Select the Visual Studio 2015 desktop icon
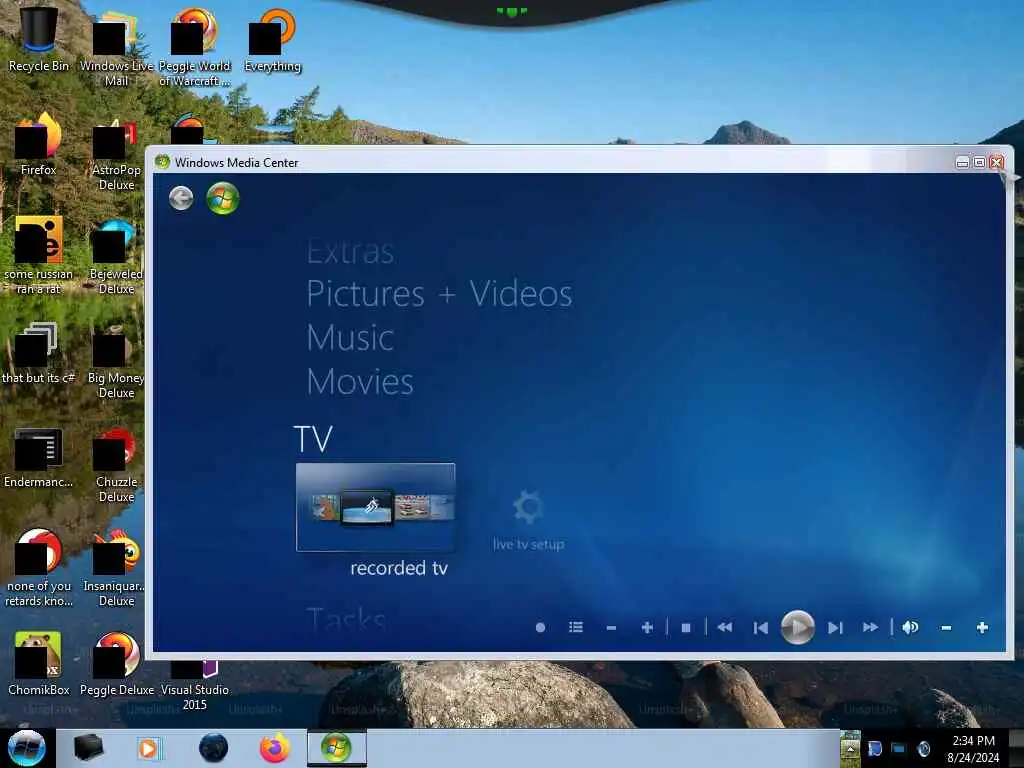 tap(195, 686)
